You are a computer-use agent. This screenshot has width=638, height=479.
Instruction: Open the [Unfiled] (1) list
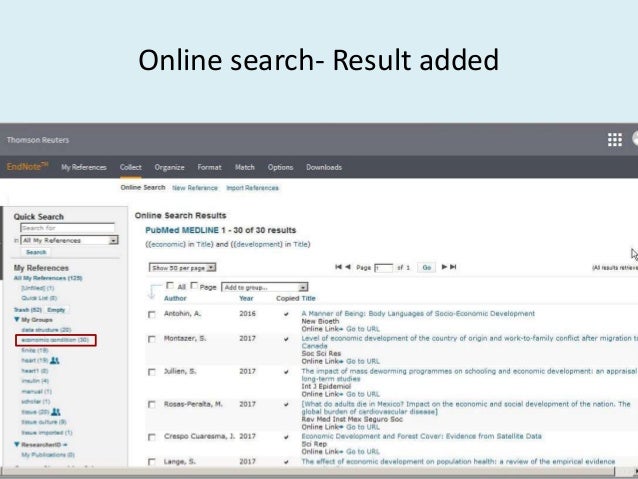click(x=38, y=288)
